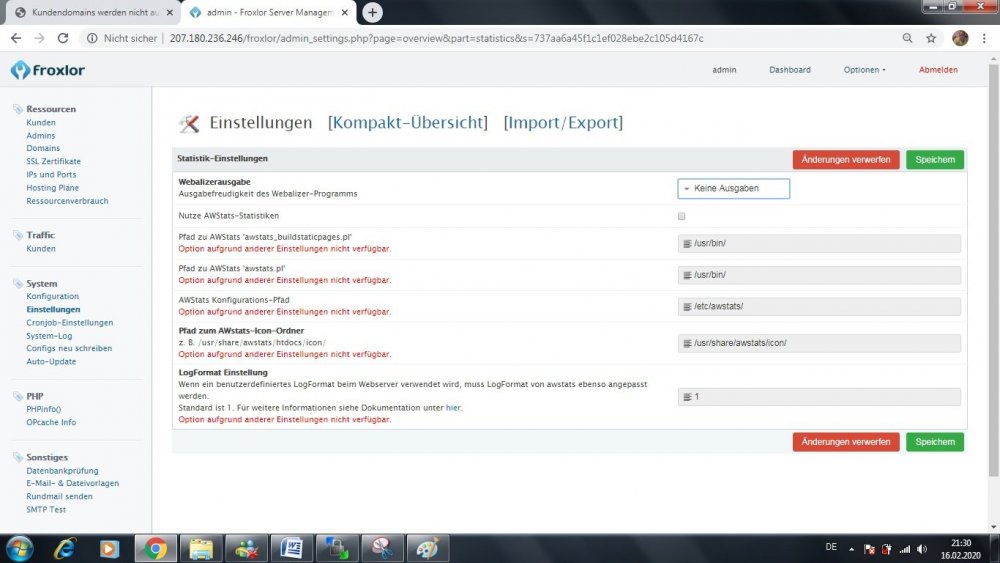Open a new browser tab with the plus icon
The width and height of the screenshot is (1000, 563).
[x=372, y=12]
